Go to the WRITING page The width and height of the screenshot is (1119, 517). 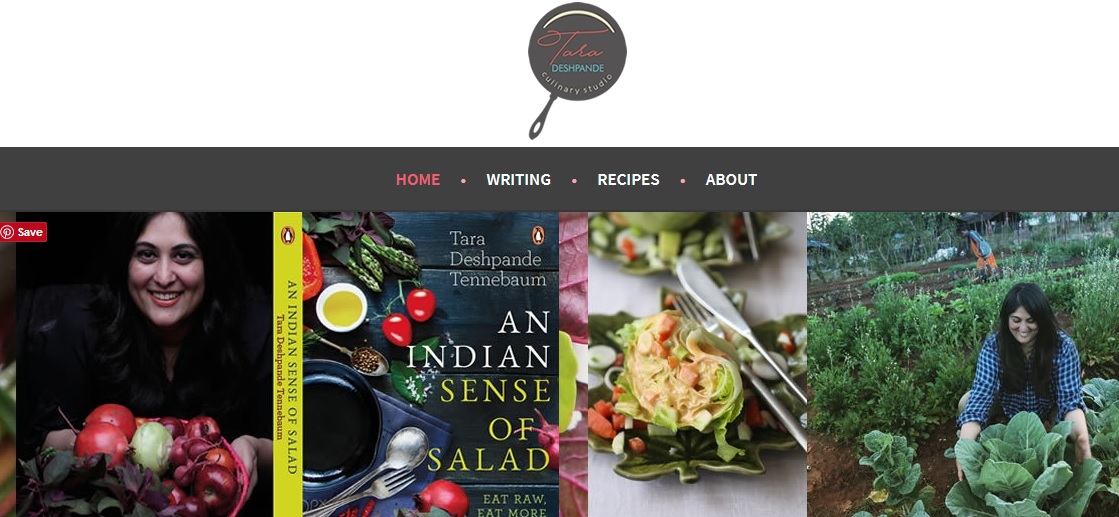(519, 179)
